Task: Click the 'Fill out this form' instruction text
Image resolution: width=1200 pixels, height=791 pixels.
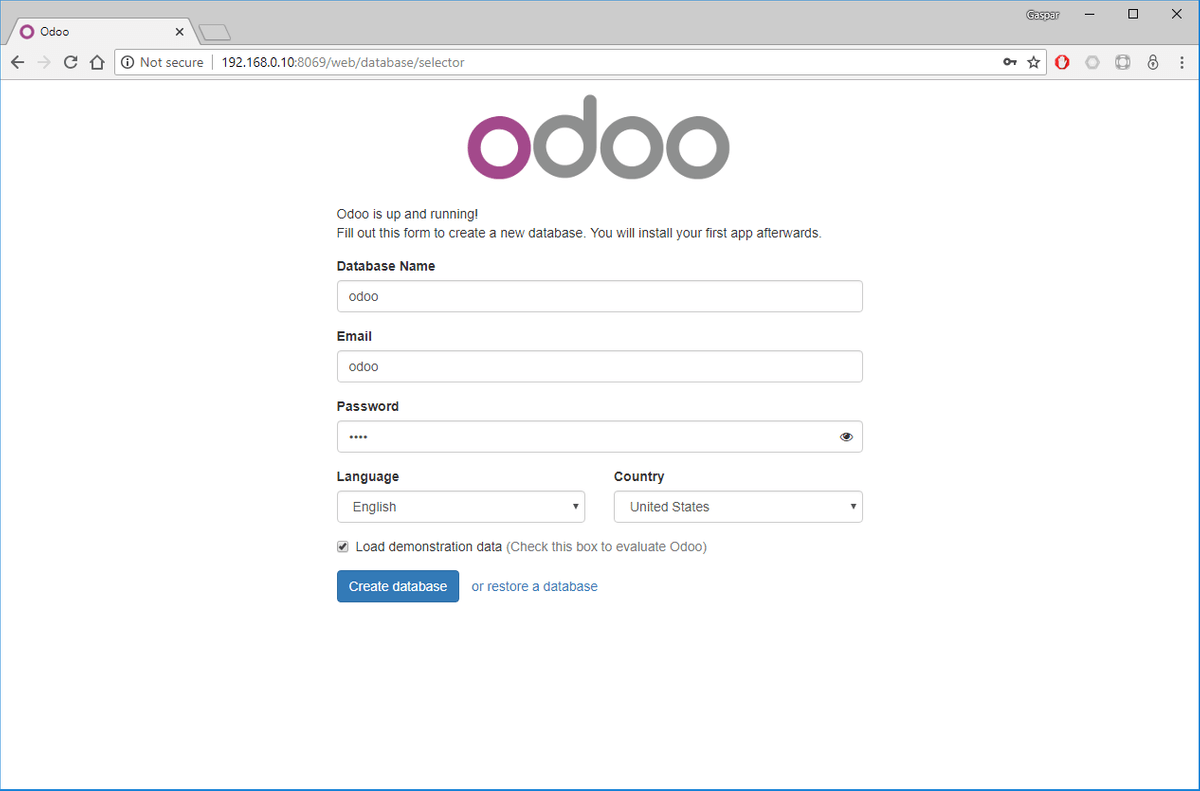Action: [579, 233]
